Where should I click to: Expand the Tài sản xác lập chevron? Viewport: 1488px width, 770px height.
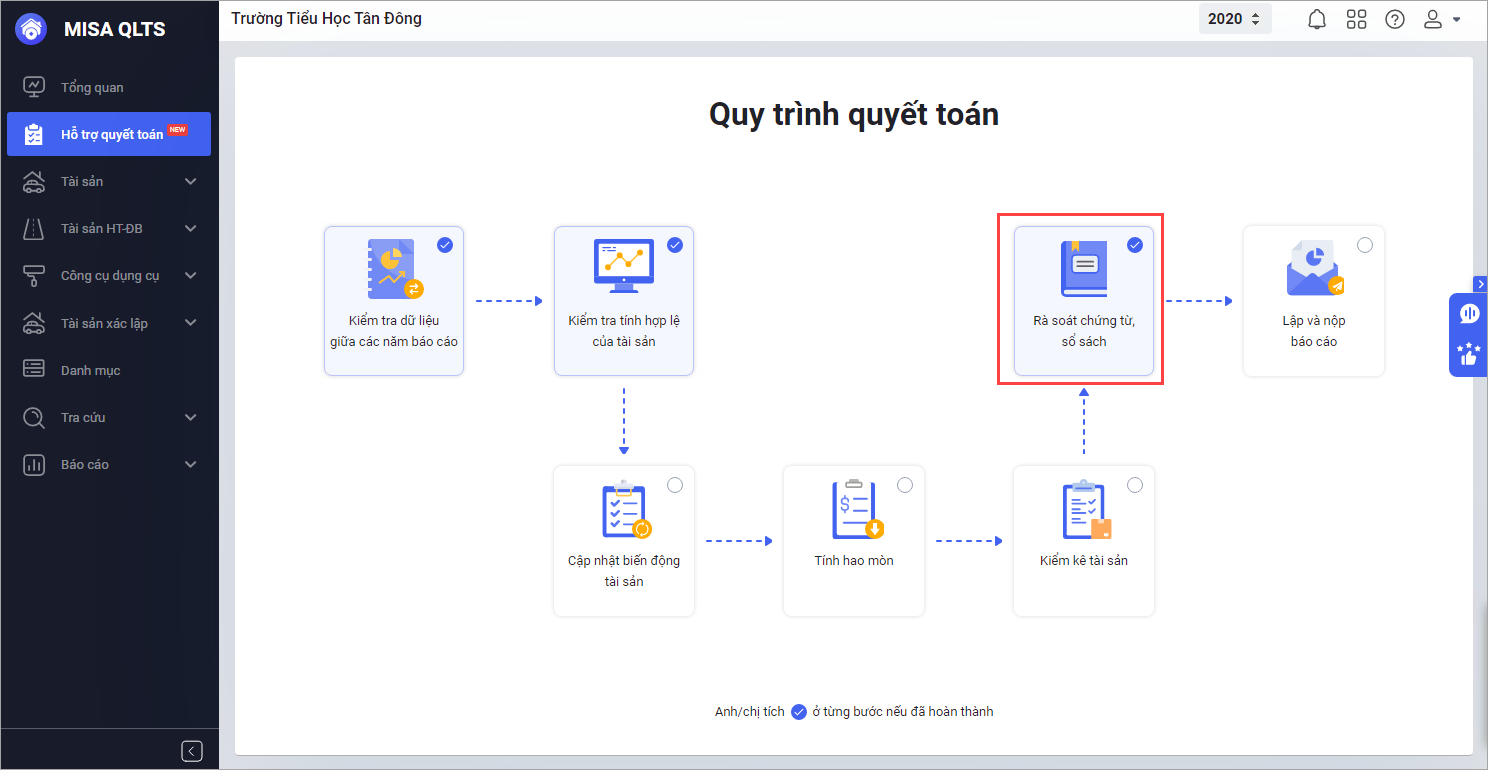[191, 322]
